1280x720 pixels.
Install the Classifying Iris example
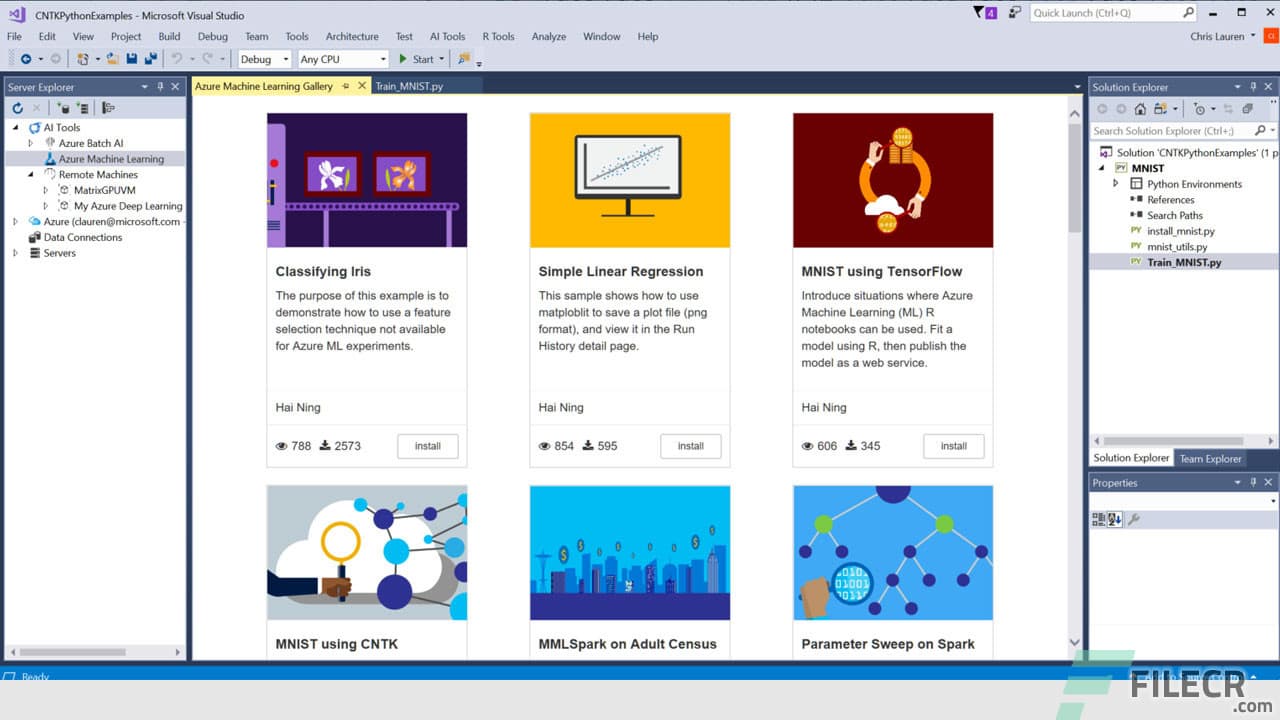coord(428,446)
